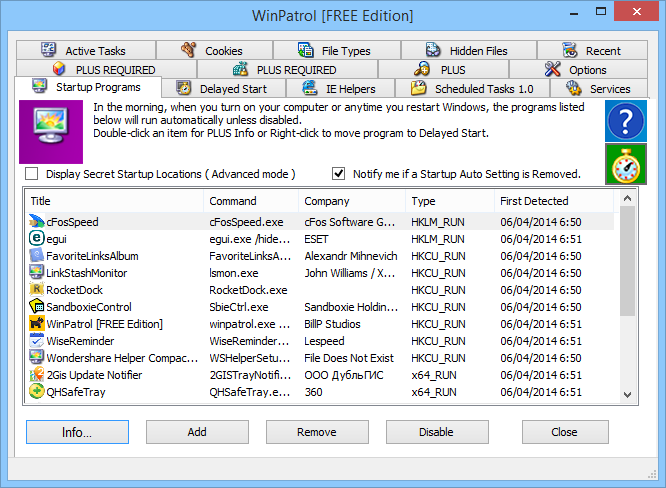Click the blue question mark help icon
Screen dimensions: 666x488
click(626, 121)
